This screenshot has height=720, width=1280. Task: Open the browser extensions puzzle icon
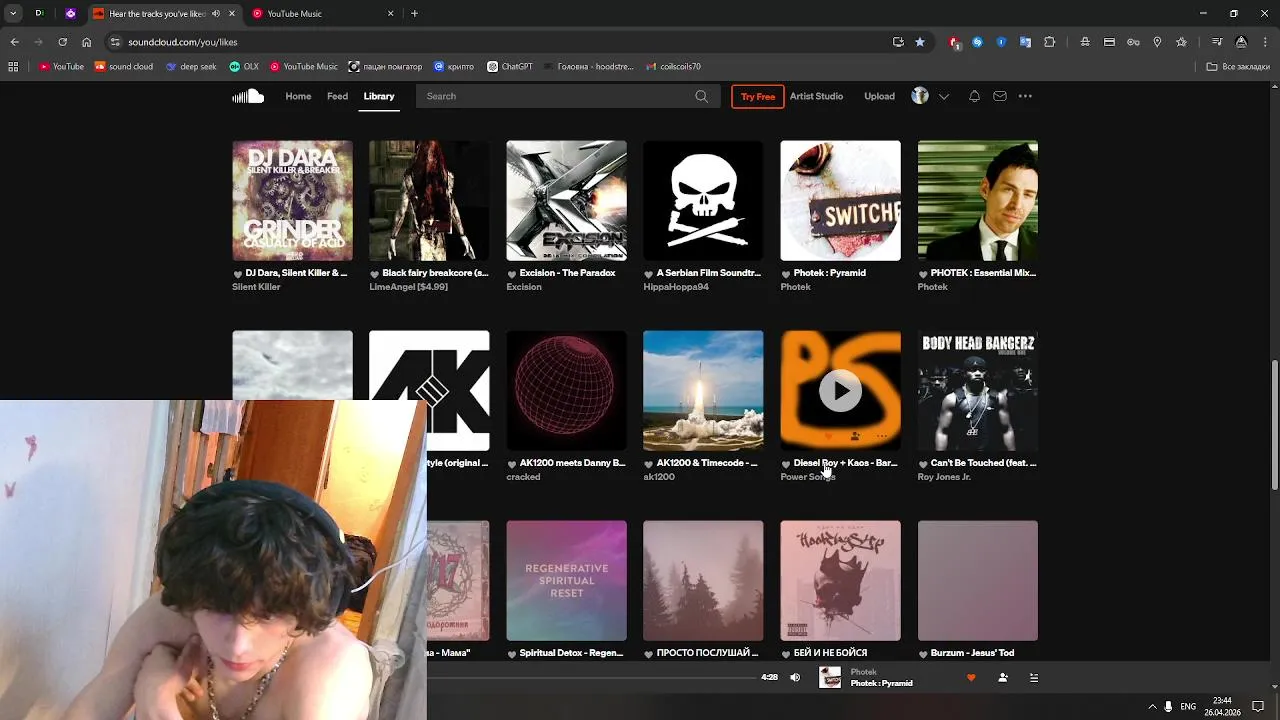coord(1049,42)
